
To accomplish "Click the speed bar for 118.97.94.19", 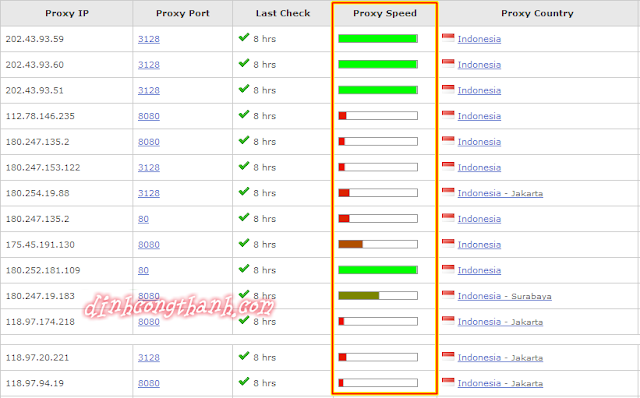I will coord(378,383).
